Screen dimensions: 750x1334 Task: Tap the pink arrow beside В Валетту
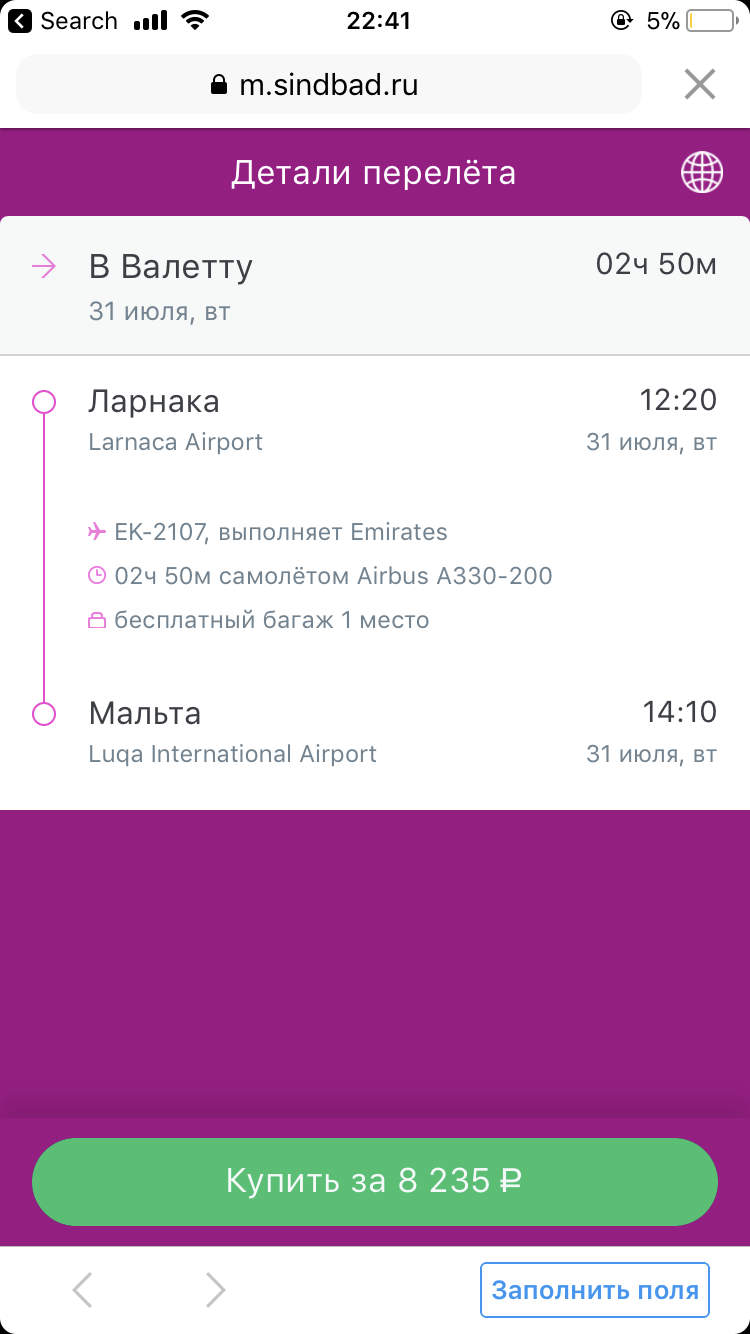click(43, 267)
